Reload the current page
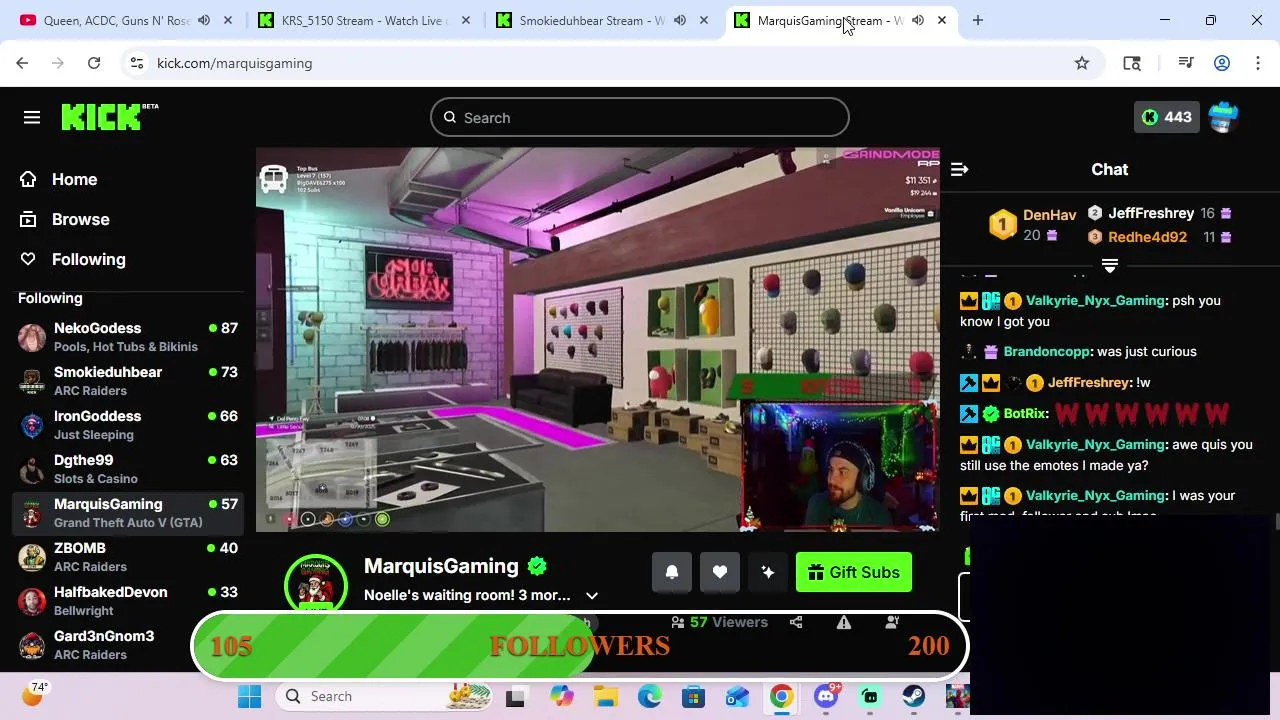 94,63
